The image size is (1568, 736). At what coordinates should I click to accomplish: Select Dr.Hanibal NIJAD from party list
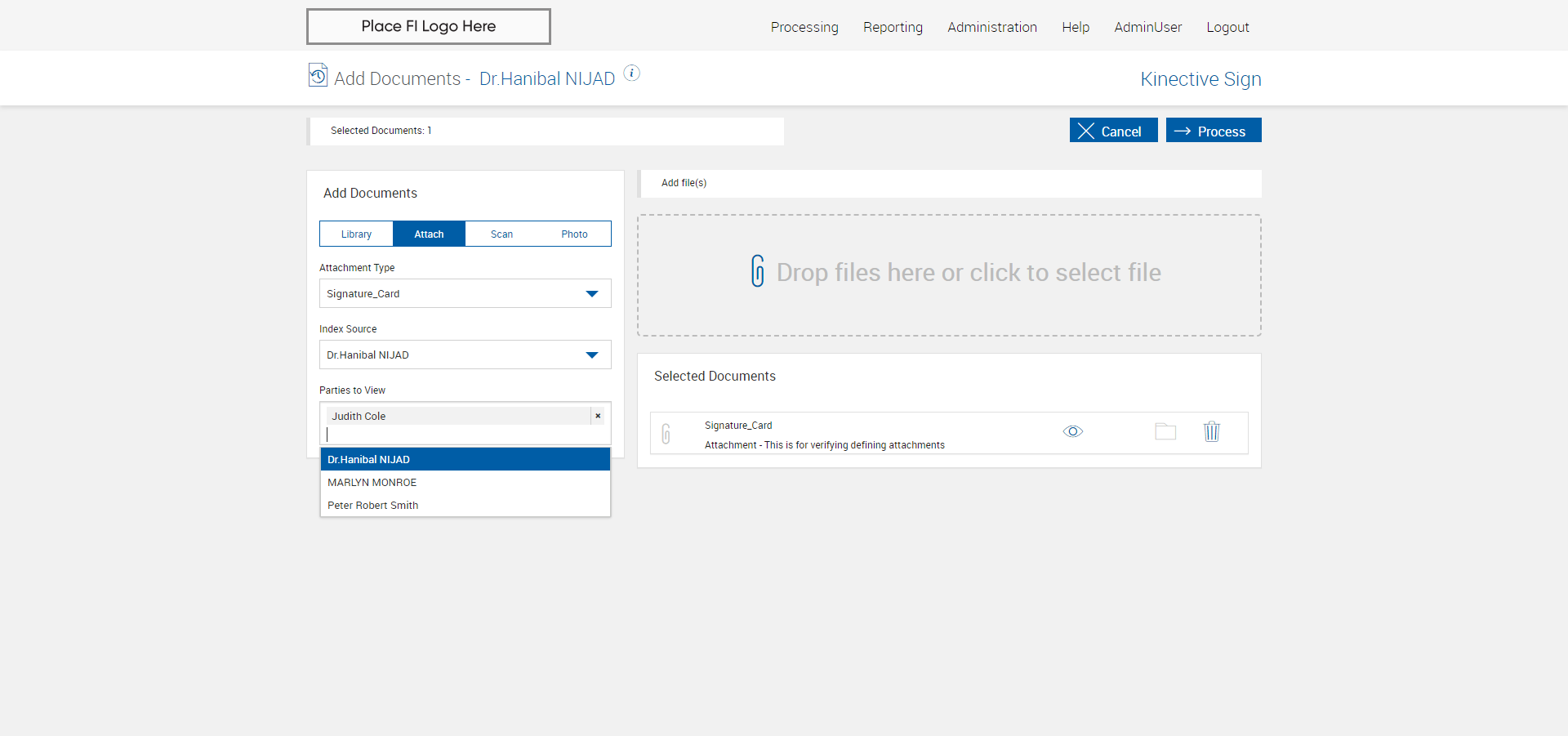tap(465, 460)
